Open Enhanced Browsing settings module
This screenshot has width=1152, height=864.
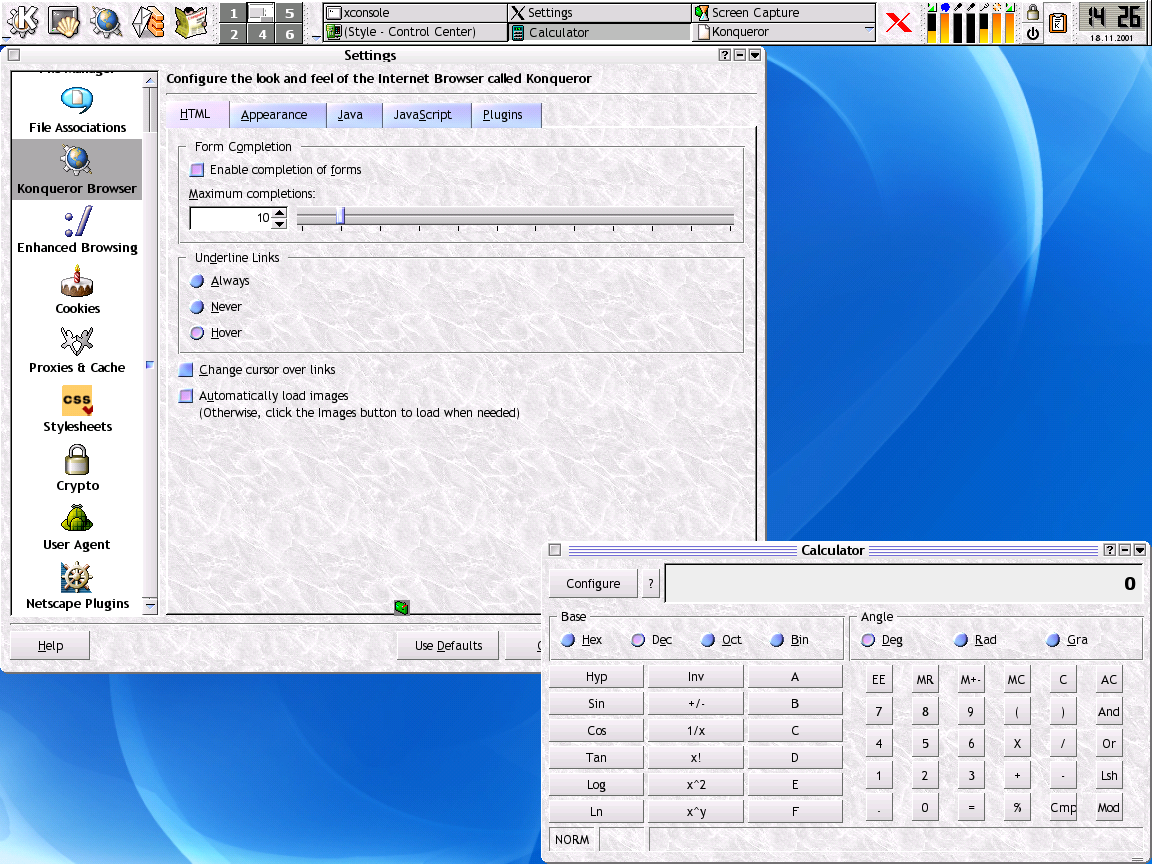click(x=77, y=230)
